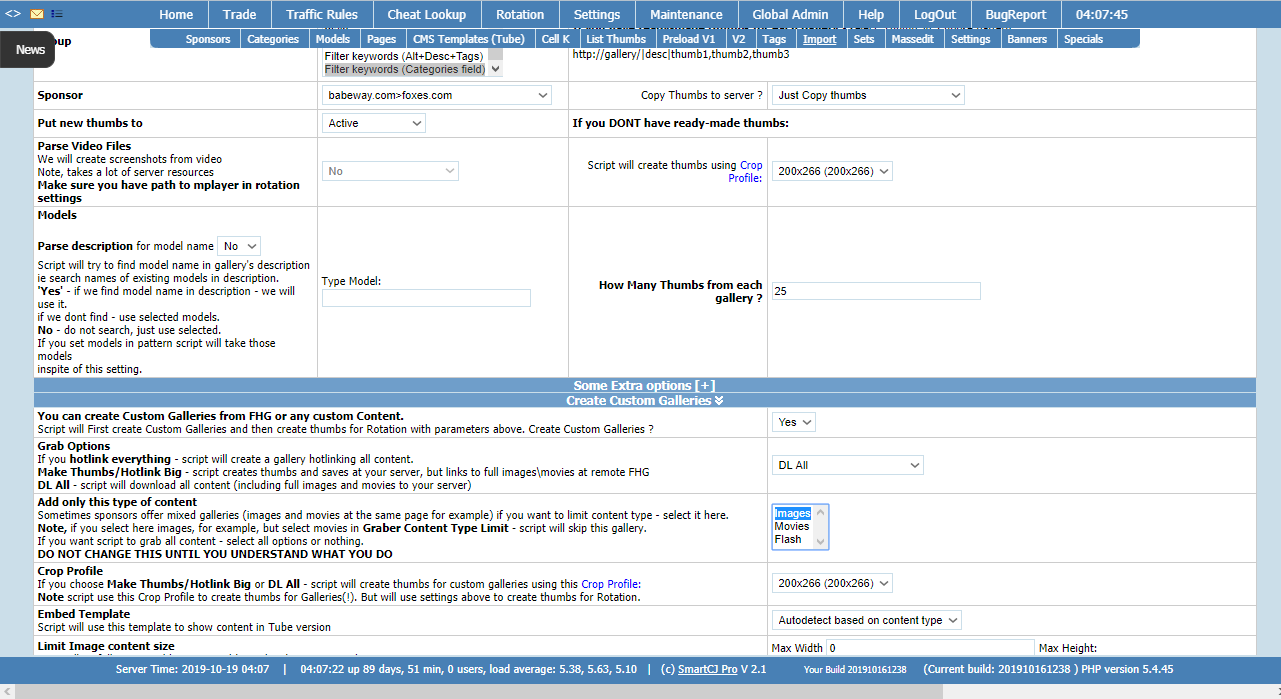Open the Banners submenu tab
This screenshot has width=1281, height=699.
1027,39
